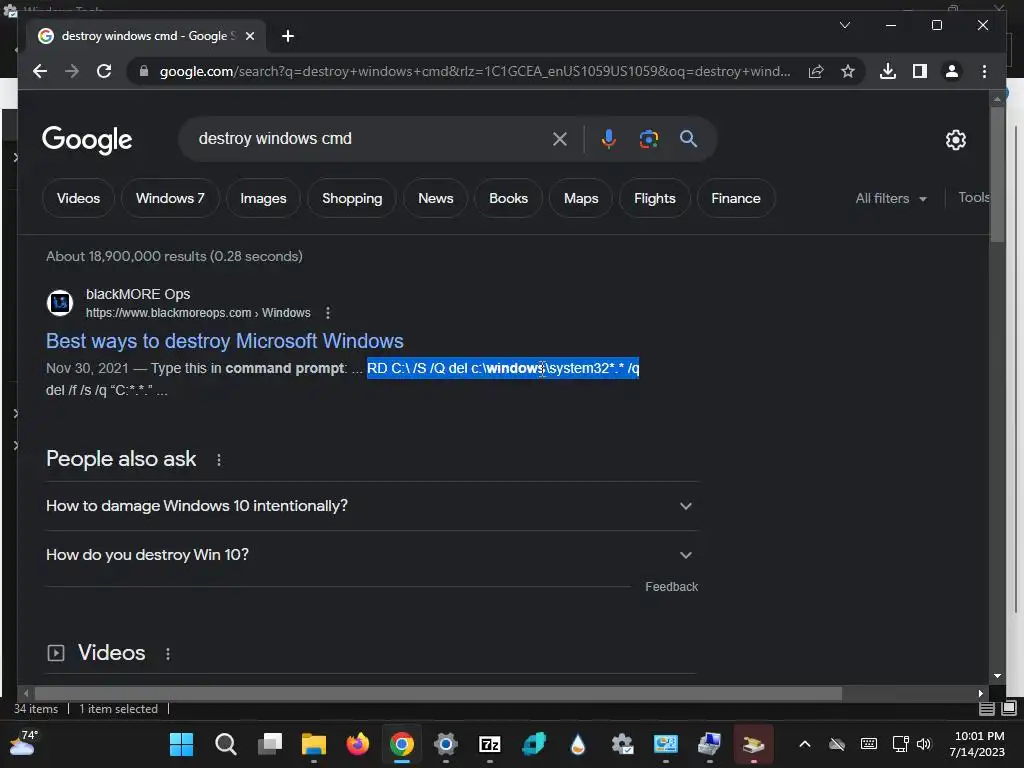This screenshot has width=1024, height=768.
Task: Select the Flights filter chip
Action: 654,198
